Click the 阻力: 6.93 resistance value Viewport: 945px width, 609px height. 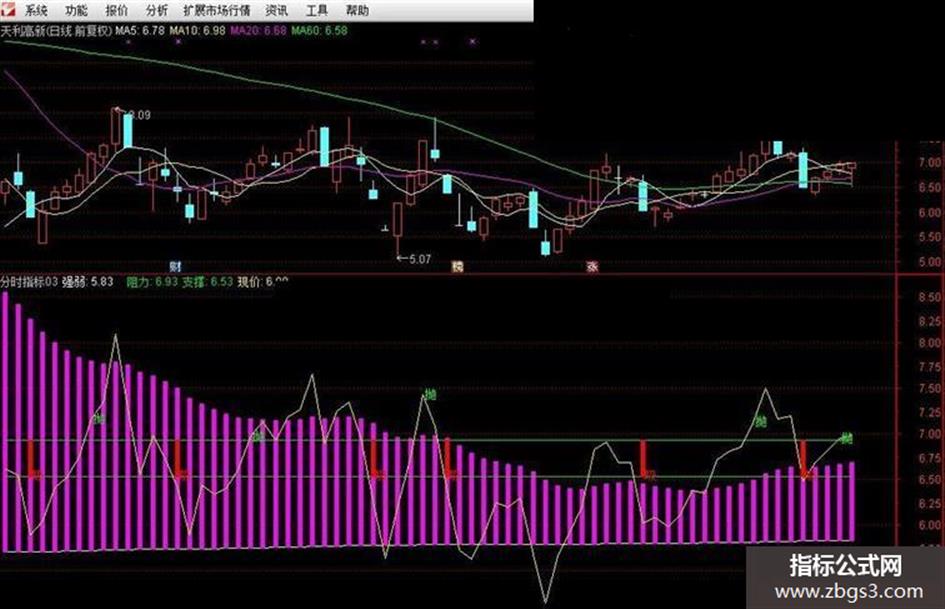152,282
